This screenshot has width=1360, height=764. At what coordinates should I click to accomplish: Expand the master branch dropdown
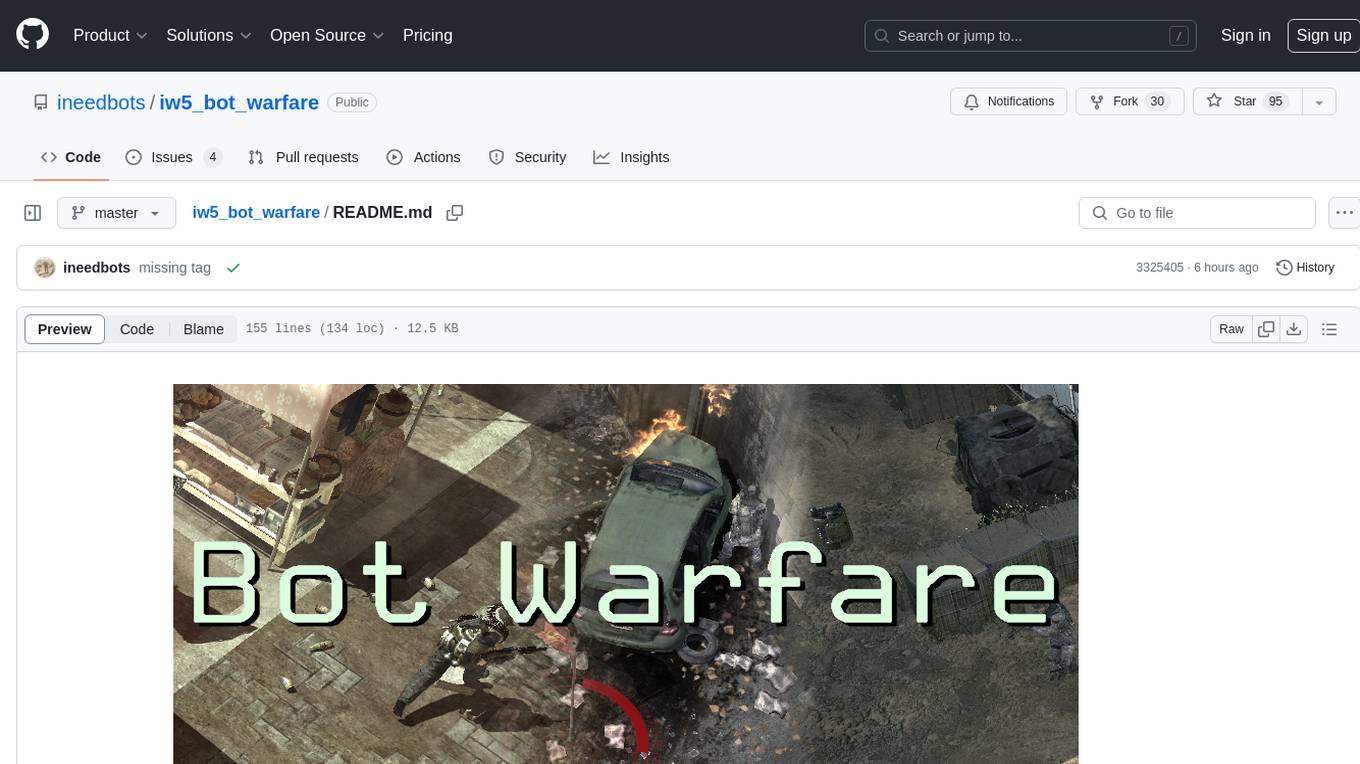(x=116, y=213)
